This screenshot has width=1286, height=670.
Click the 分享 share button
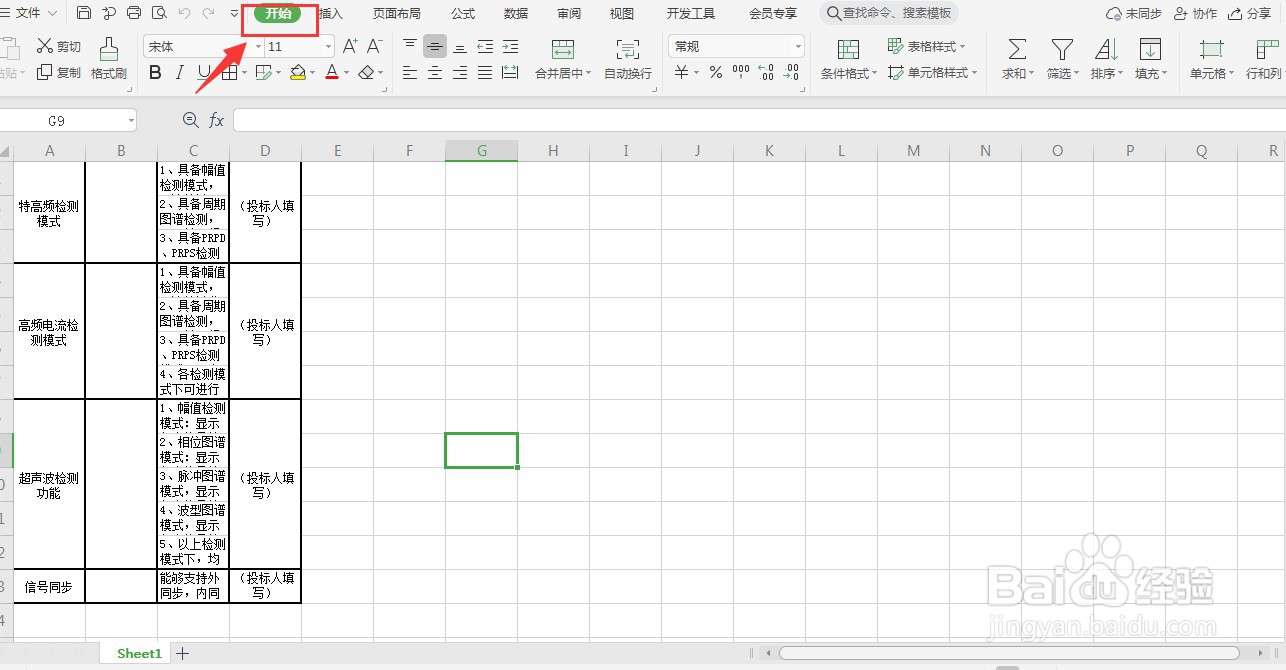coord(1250,14)
